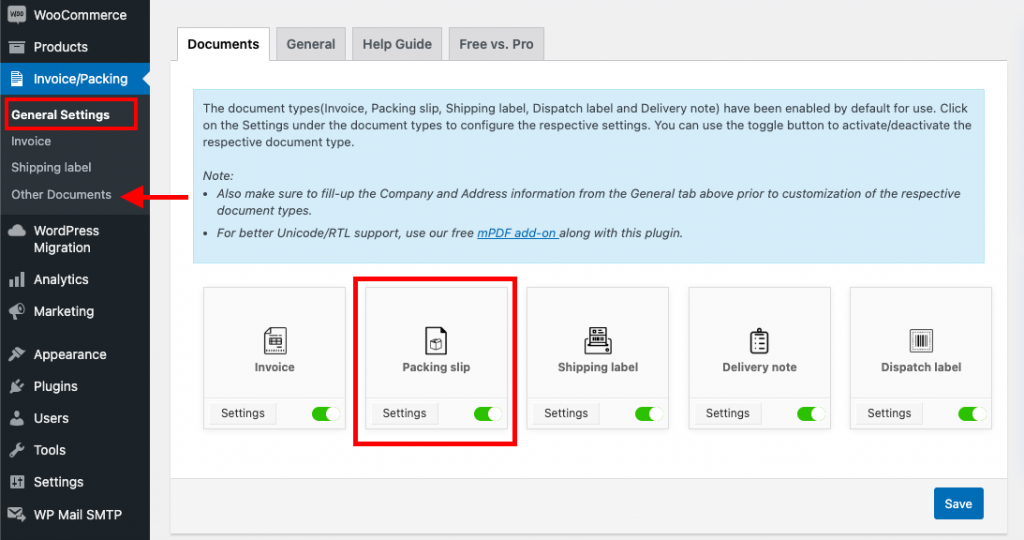Click the Delivery note clipboard icon
This screenshot has height=540, width=1024.
759,340
